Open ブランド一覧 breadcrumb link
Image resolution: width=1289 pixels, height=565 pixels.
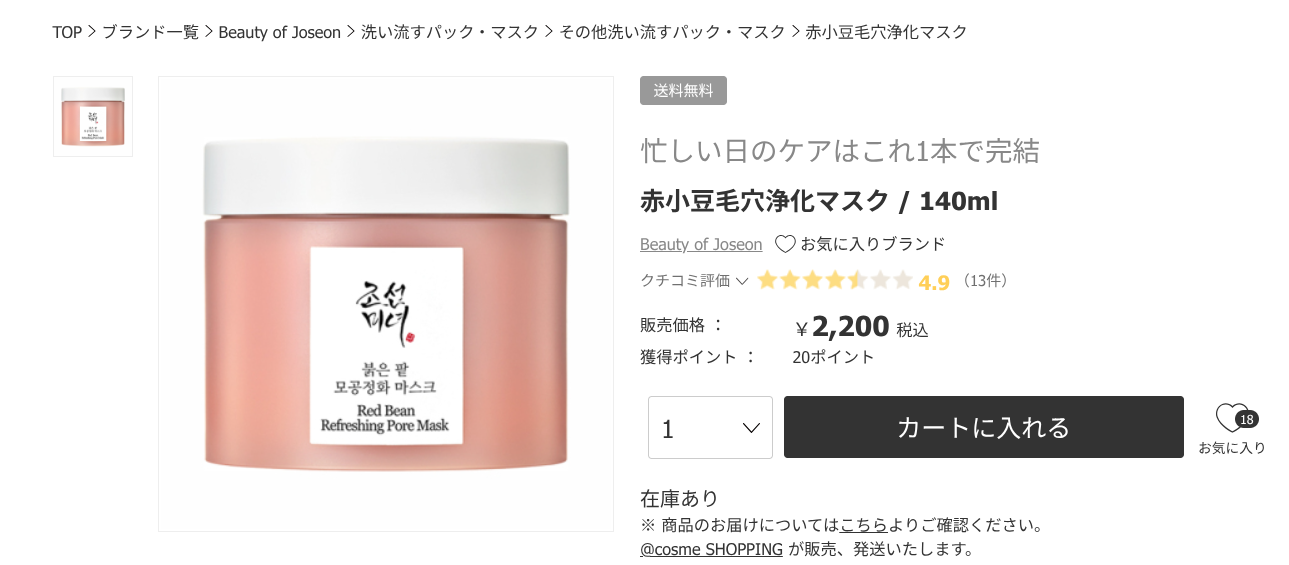tap(151, 32)
